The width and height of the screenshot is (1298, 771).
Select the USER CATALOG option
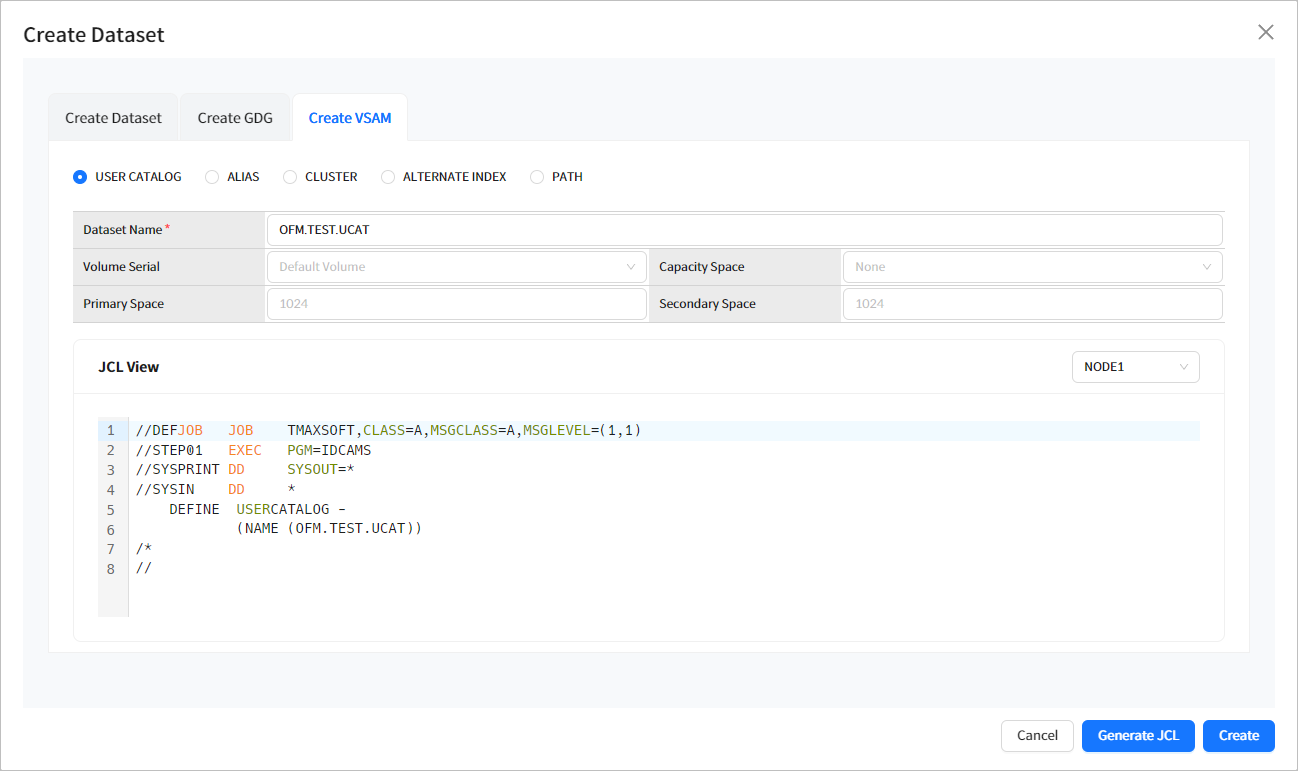80,177
